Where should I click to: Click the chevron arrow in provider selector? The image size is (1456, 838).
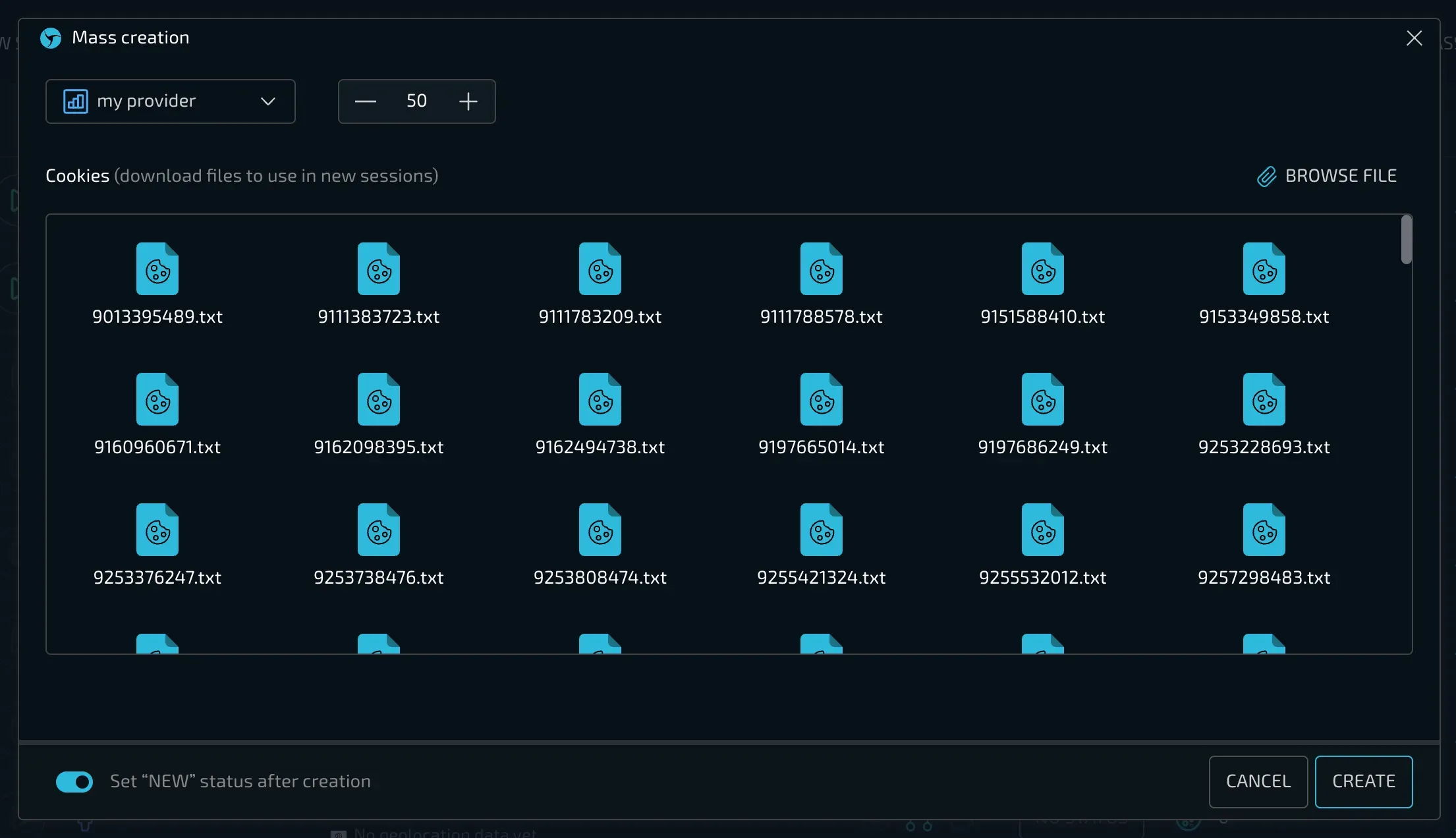[267, 101]
